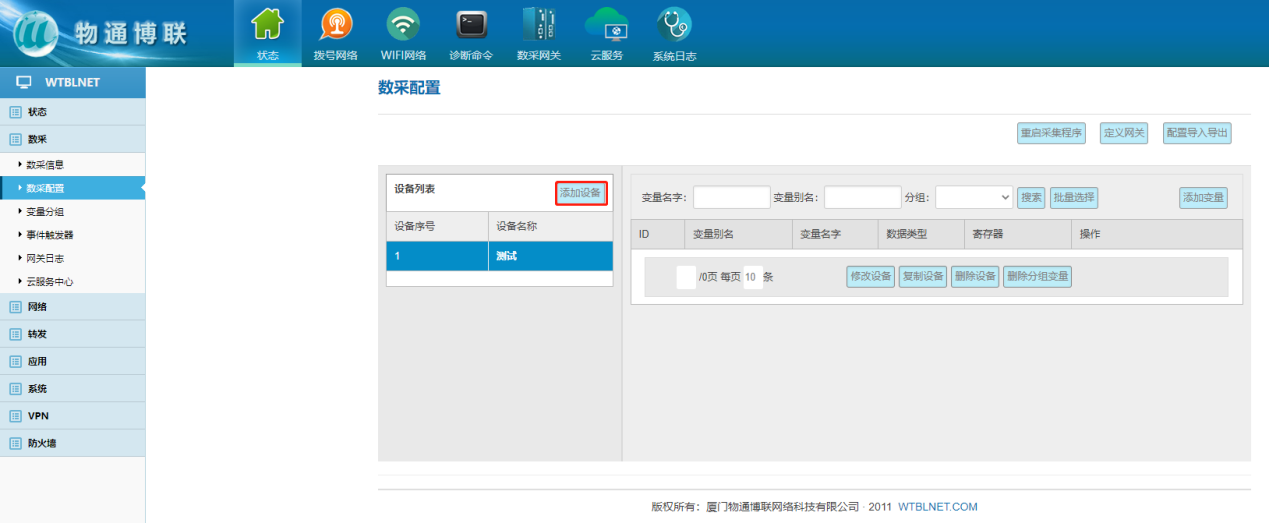Expand the 网络 sidebar section
1269x523 pixels.
coord(37,307)
